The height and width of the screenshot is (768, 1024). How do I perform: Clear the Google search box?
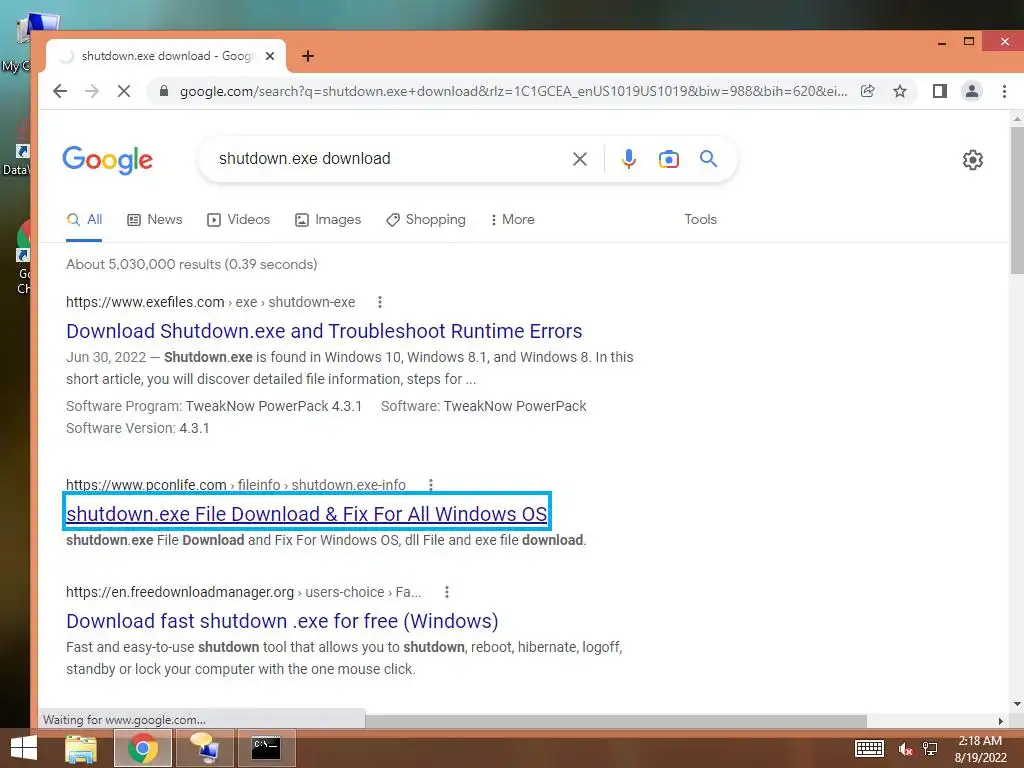click(x=579, y=159)
